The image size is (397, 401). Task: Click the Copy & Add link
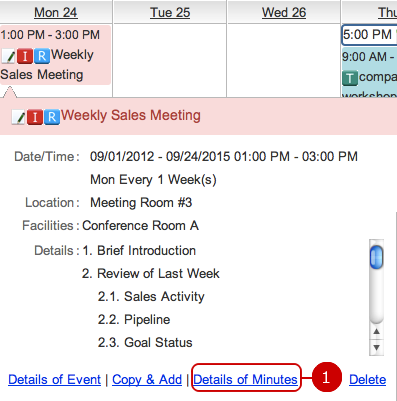tap(147, 380)
